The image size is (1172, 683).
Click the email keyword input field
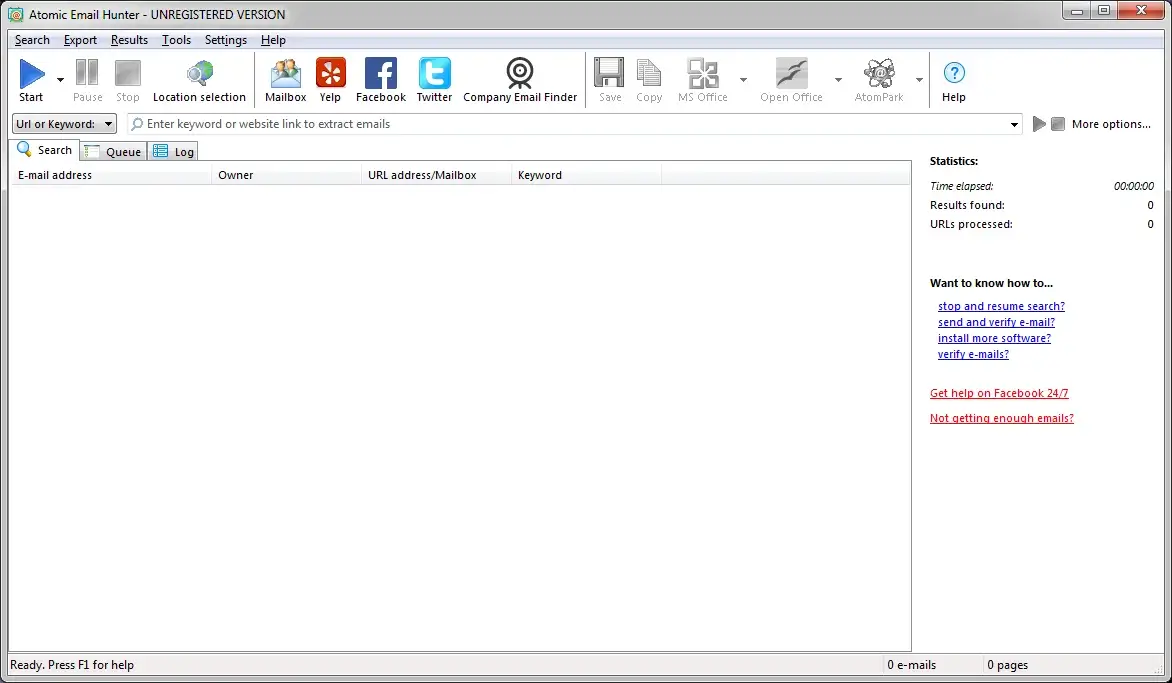coord(500,123)
